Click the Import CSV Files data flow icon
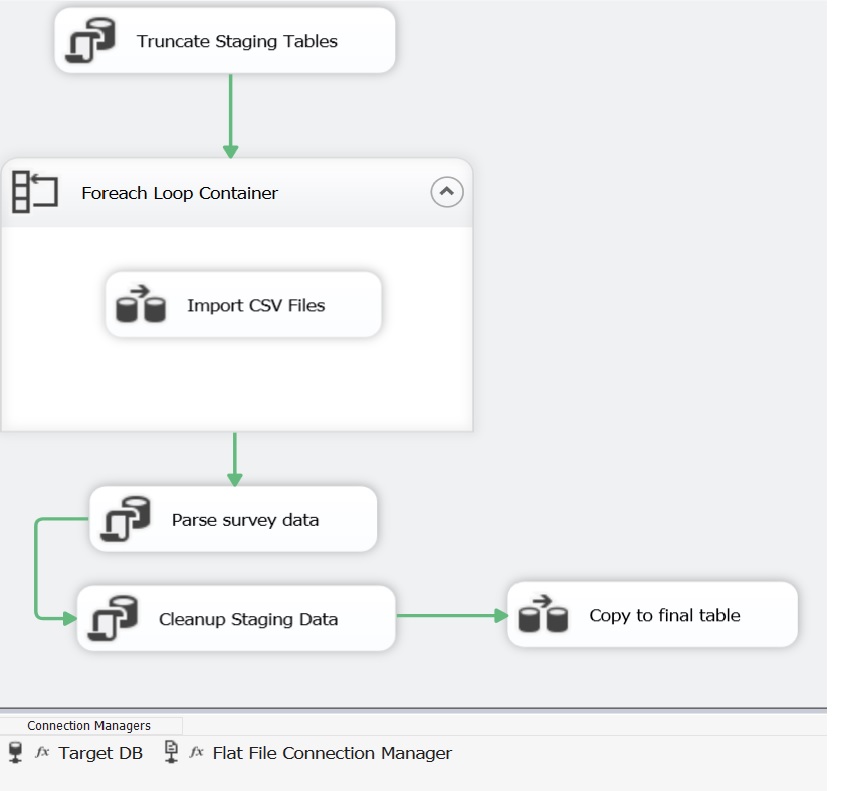Viewport: 854px width, 791px height. (x=141, y=305)
